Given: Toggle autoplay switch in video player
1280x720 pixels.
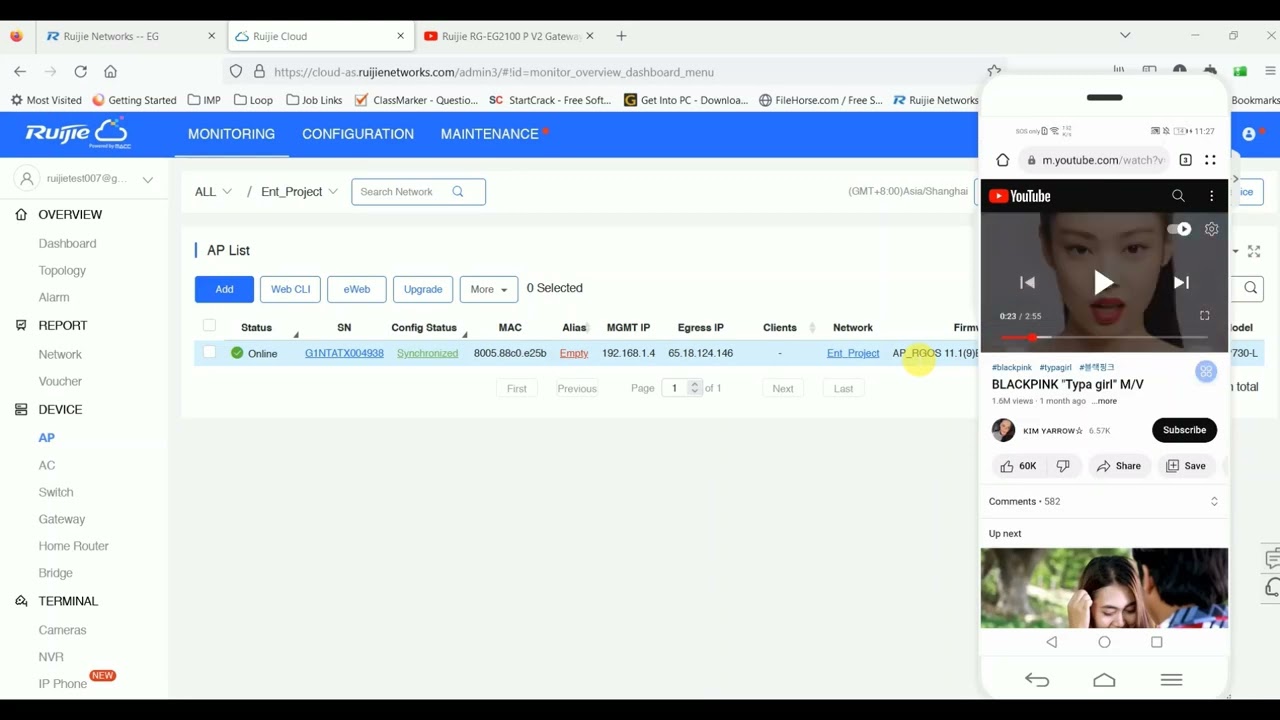Looking at the screenshot, I should coord(1181,229).
